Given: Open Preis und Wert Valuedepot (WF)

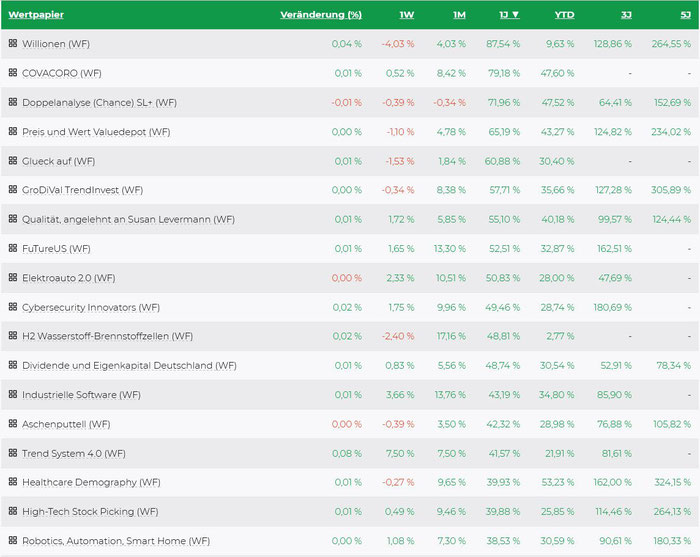Looking at the screenshot, I should click(x=96, y=132).
